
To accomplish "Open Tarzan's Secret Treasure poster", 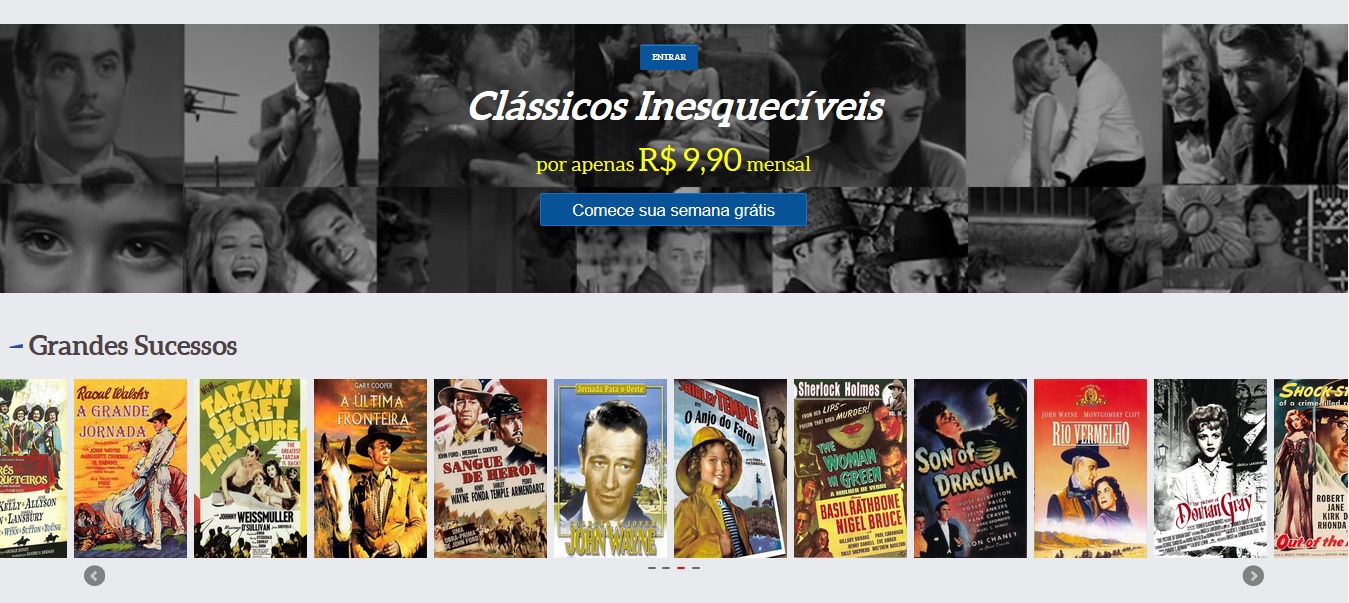I will click(x=250, y=468).
